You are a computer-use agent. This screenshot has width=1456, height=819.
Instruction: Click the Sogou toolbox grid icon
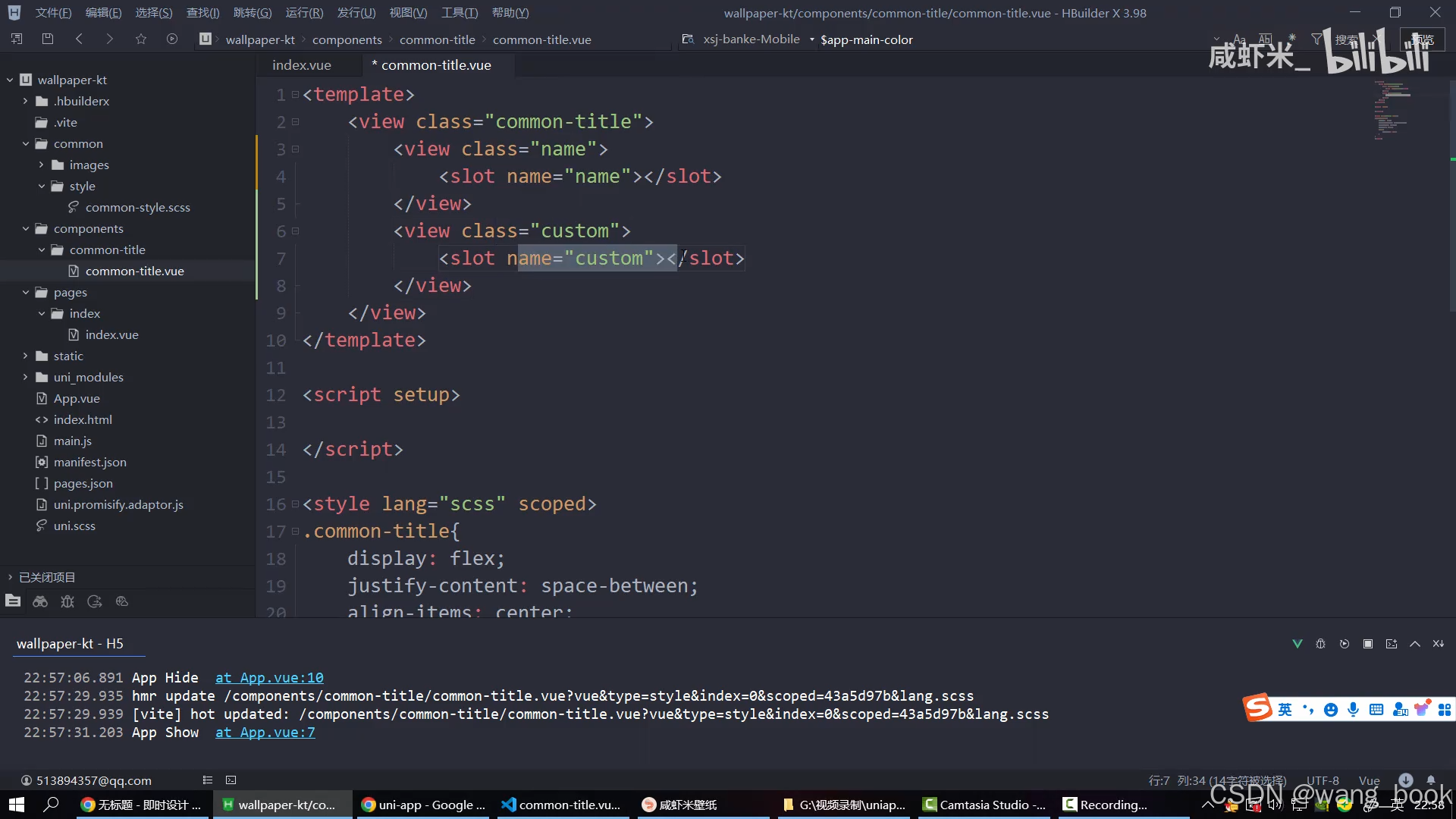pyautogui.click(x=1445, y=710)
